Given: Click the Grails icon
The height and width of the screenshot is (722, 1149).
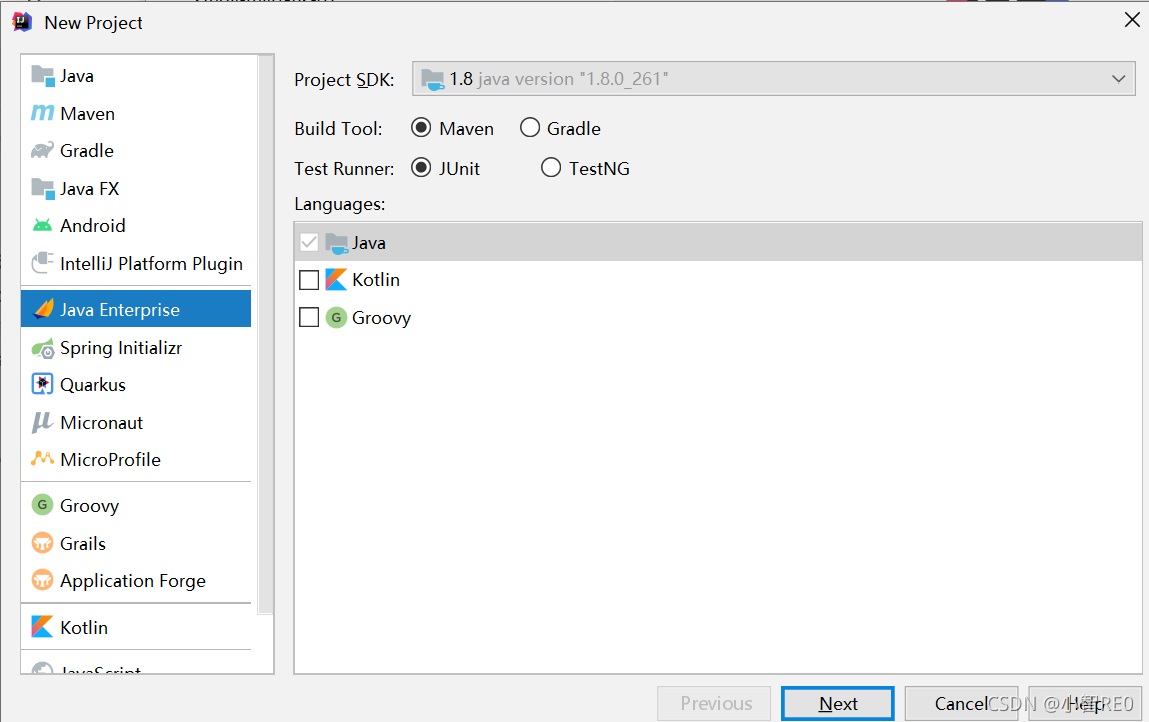Looking at the screenshot, I should click(43, 542).
